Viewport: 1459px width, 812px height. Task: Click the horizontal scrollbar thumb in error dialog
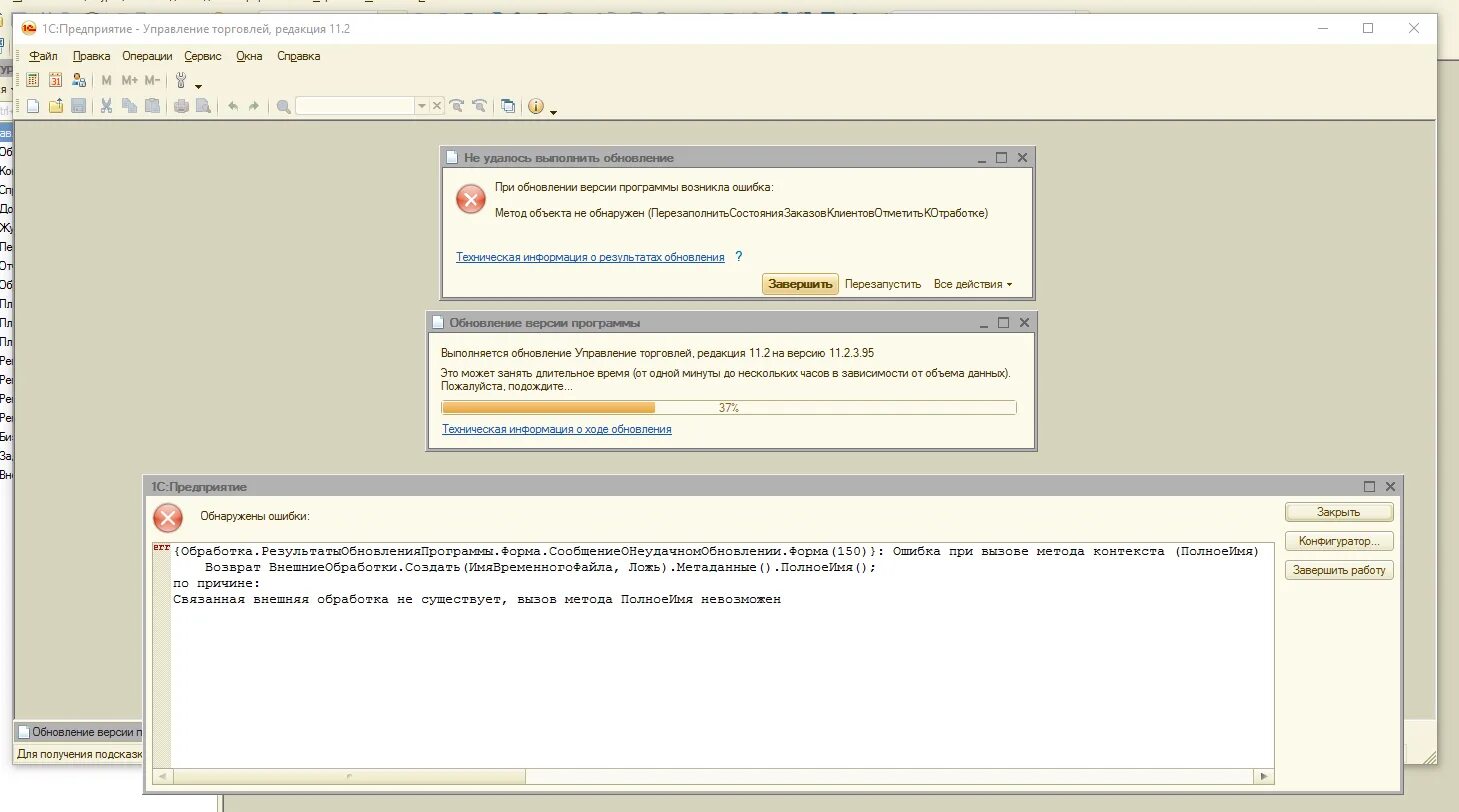pos(349,776)
